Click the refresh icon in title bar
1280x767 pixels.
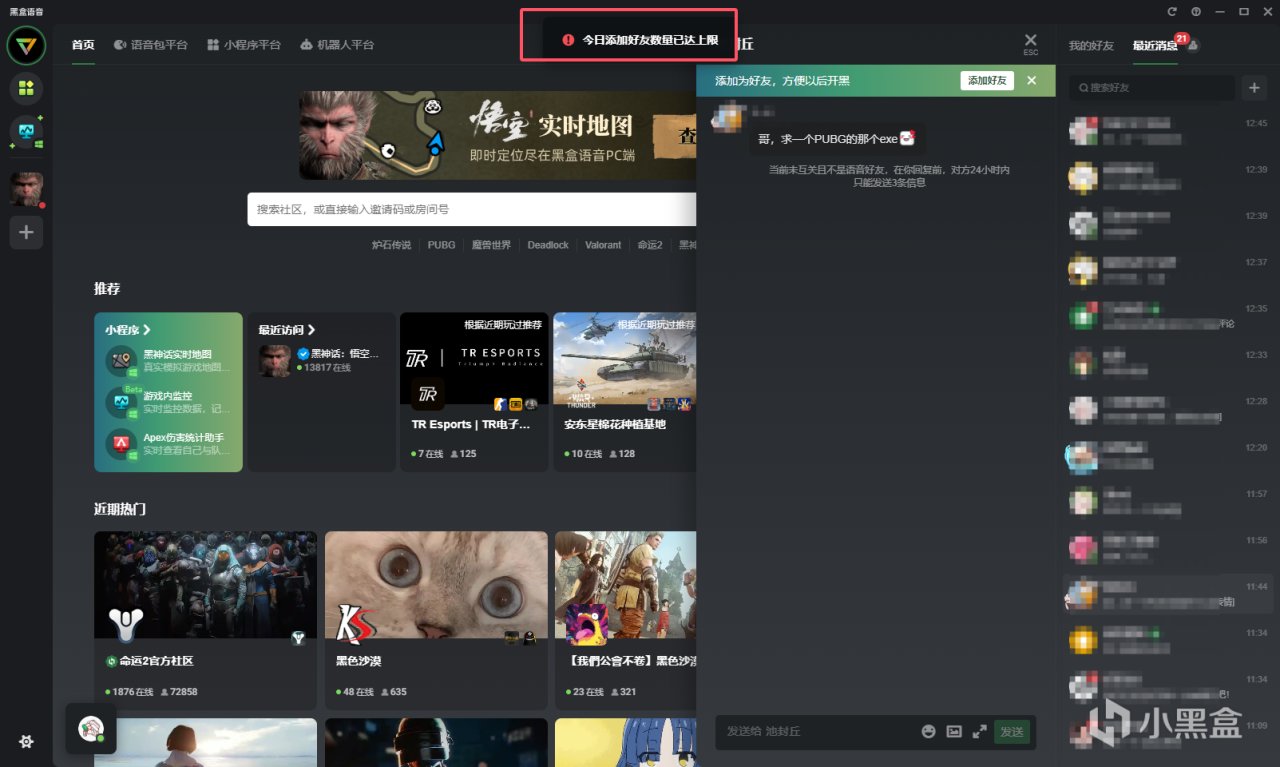tap(1172, 11)
